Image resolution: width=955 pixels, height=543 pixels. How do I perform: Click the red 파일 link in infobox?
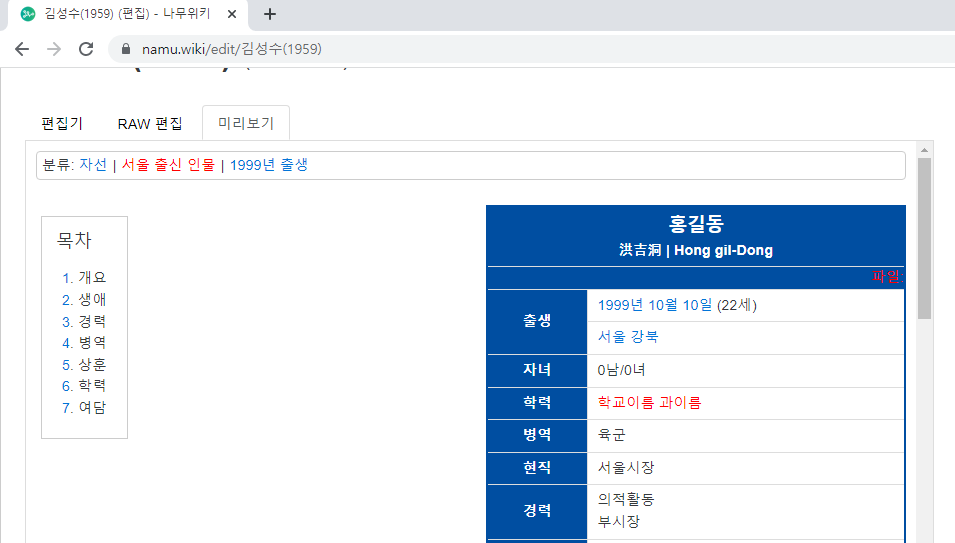click(x=887, y=277)
